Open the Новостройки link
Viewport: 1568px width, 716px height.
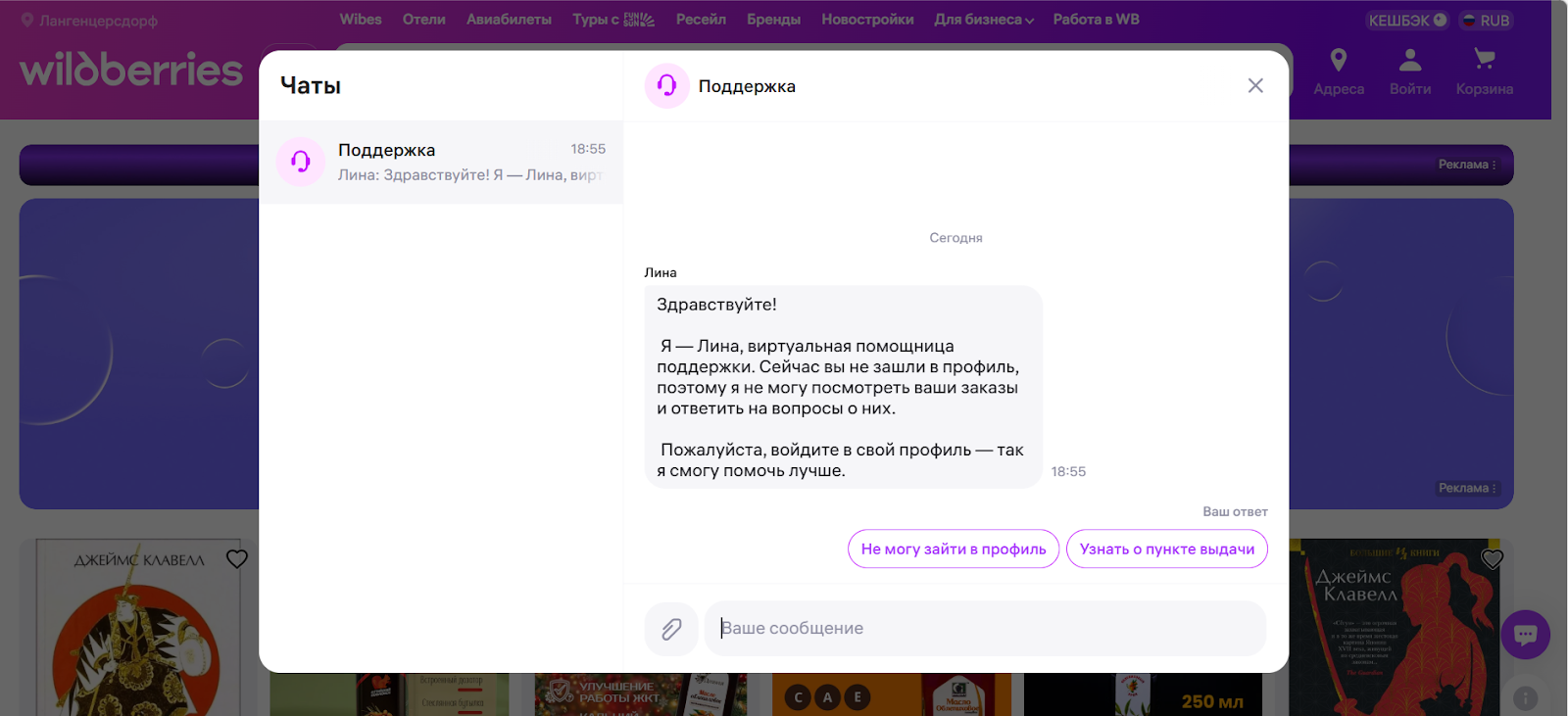[x=867, y=20]
